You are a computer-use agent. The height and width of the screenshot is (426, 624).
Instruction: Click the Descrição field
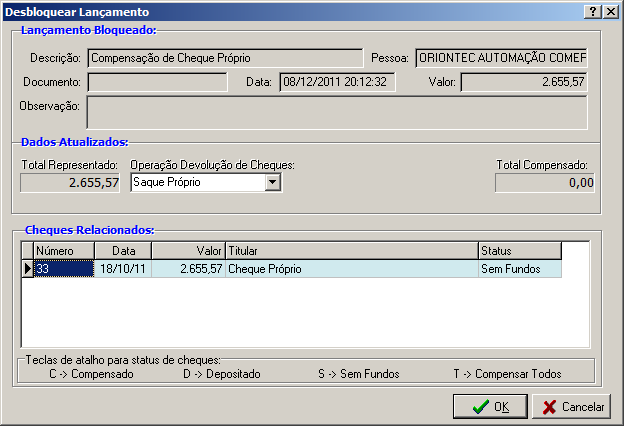(x=225, y=58)
